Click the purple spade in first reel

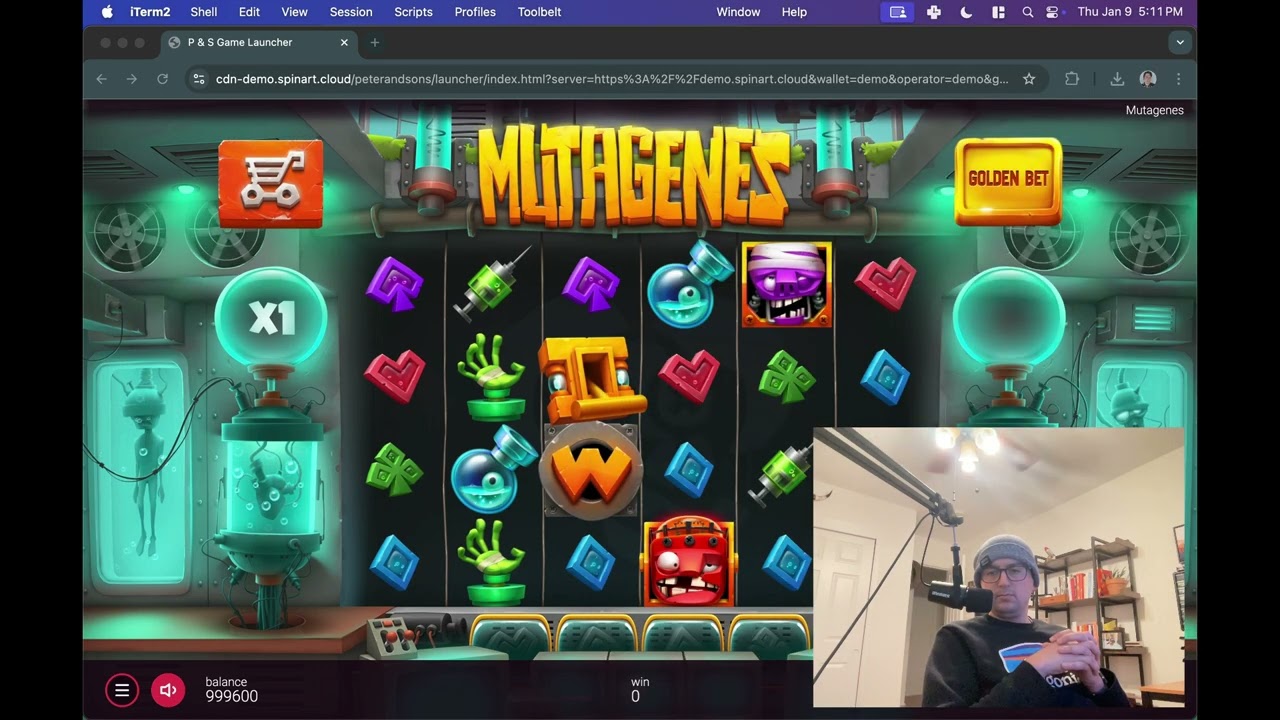coord(395,284)
